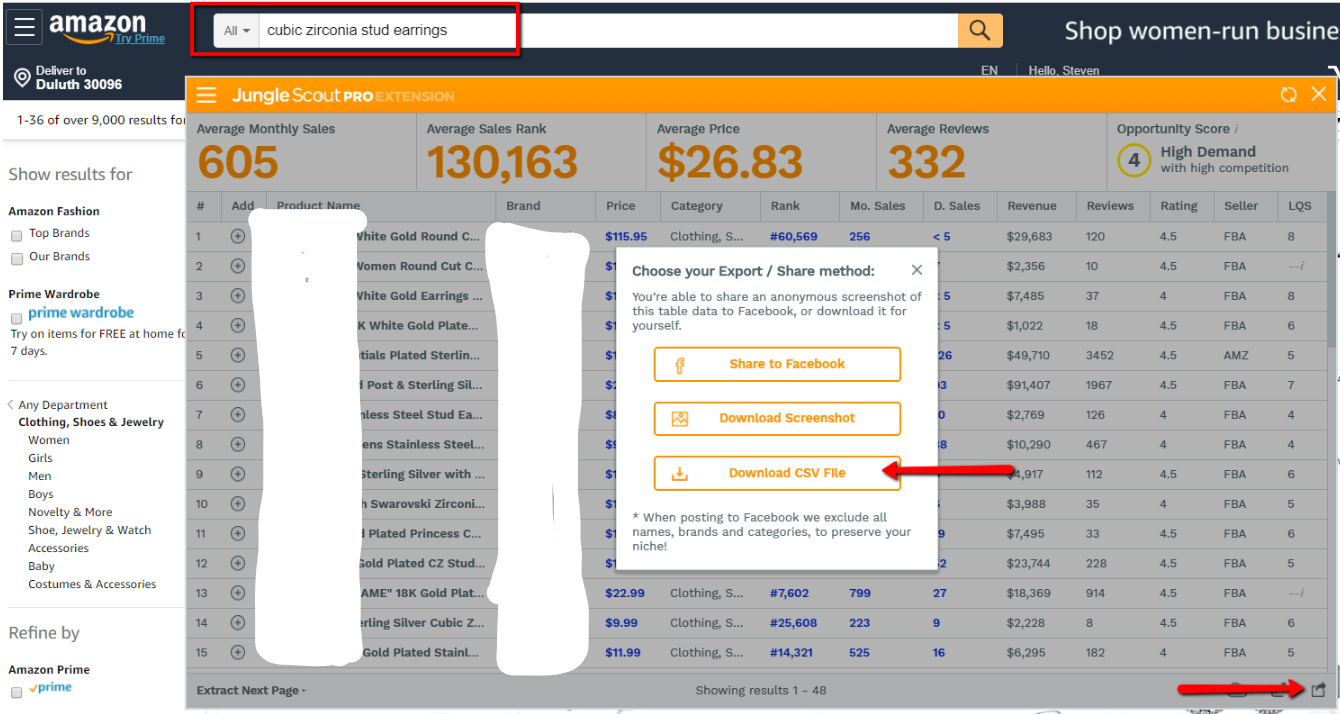Check the Top Brands checkbox
This screenshot has width=1340, height=714.
pos(16,236)
